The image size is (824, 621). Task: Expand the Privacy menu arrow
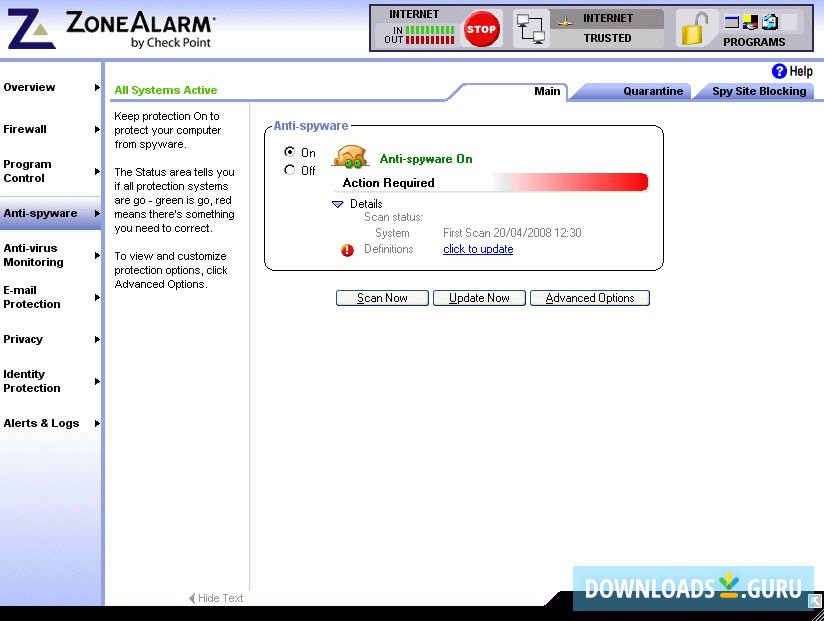click(97, 339)
